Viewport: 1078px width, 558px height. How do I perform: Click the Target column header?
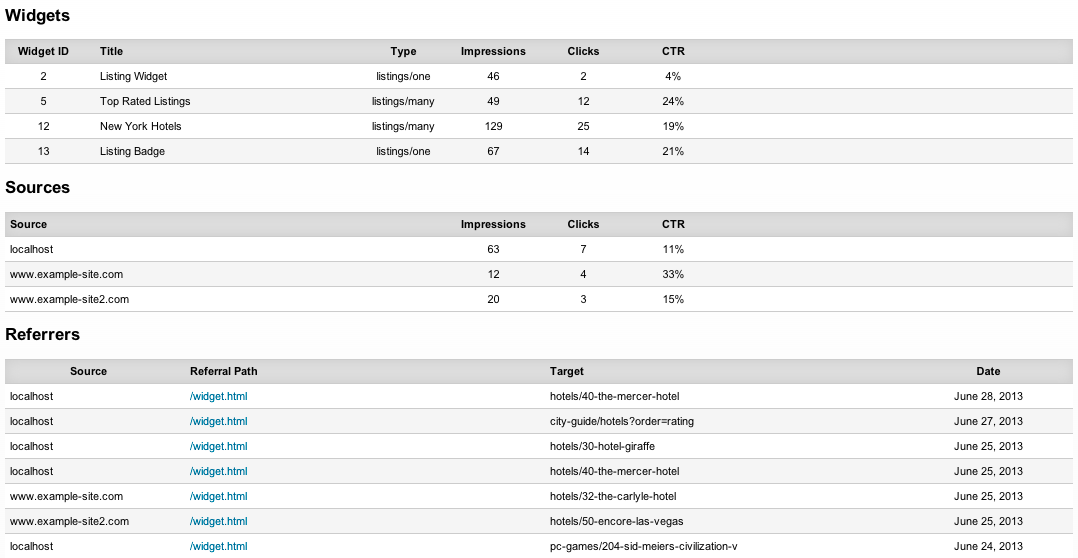[567, 371]
